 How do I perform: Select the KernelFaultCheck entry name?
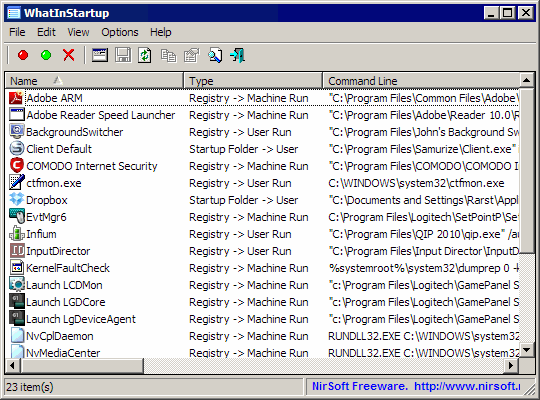(68, 268)
